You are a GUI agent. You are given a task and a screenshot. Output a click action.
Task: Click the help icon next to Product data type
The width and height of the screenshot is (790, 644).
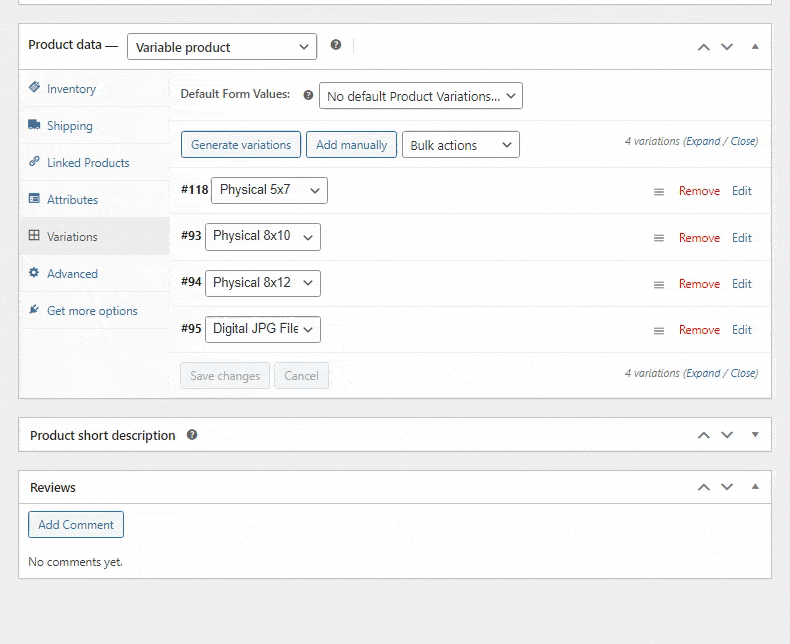(x=336, y=45)
